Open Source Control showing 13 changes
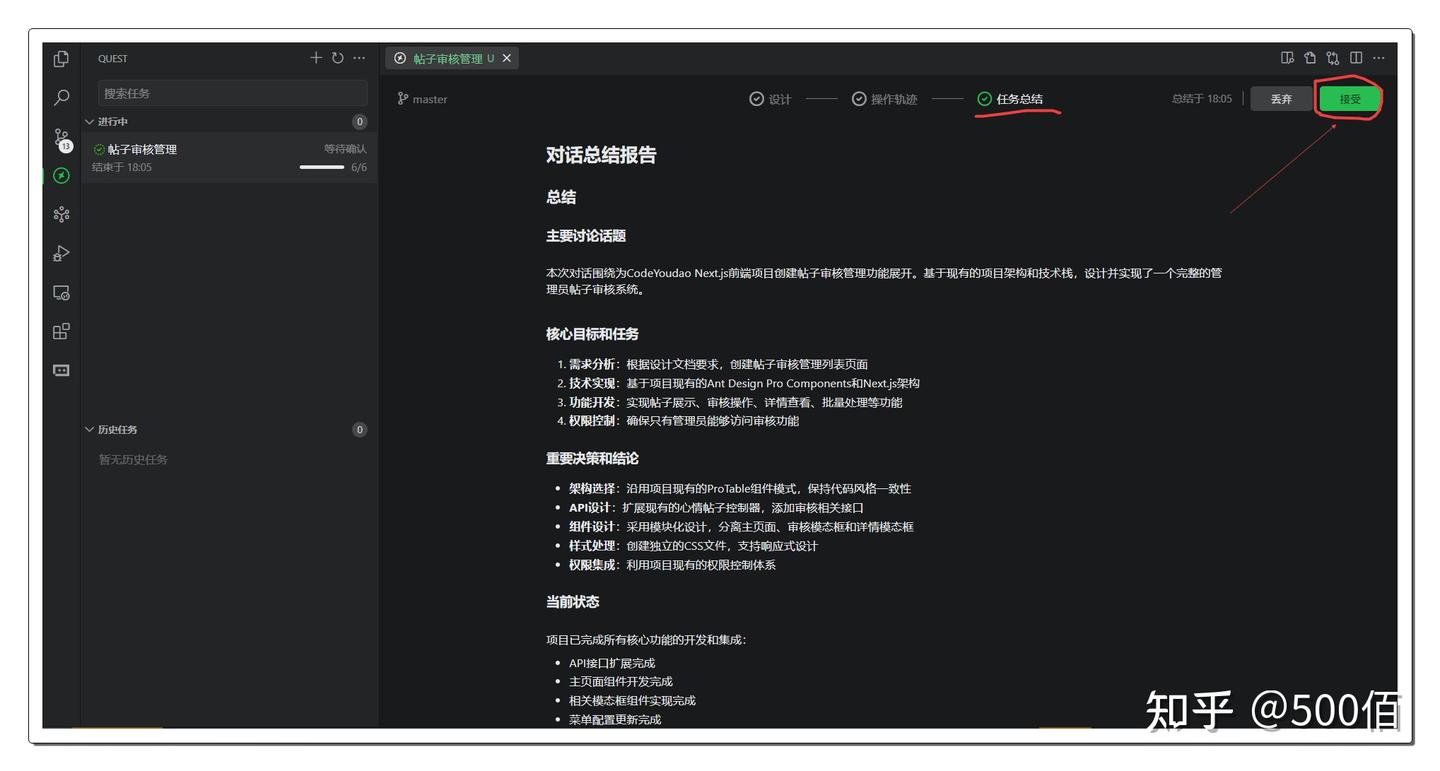The height and width of the screenshot is (771, 1440). coord(60,138)
